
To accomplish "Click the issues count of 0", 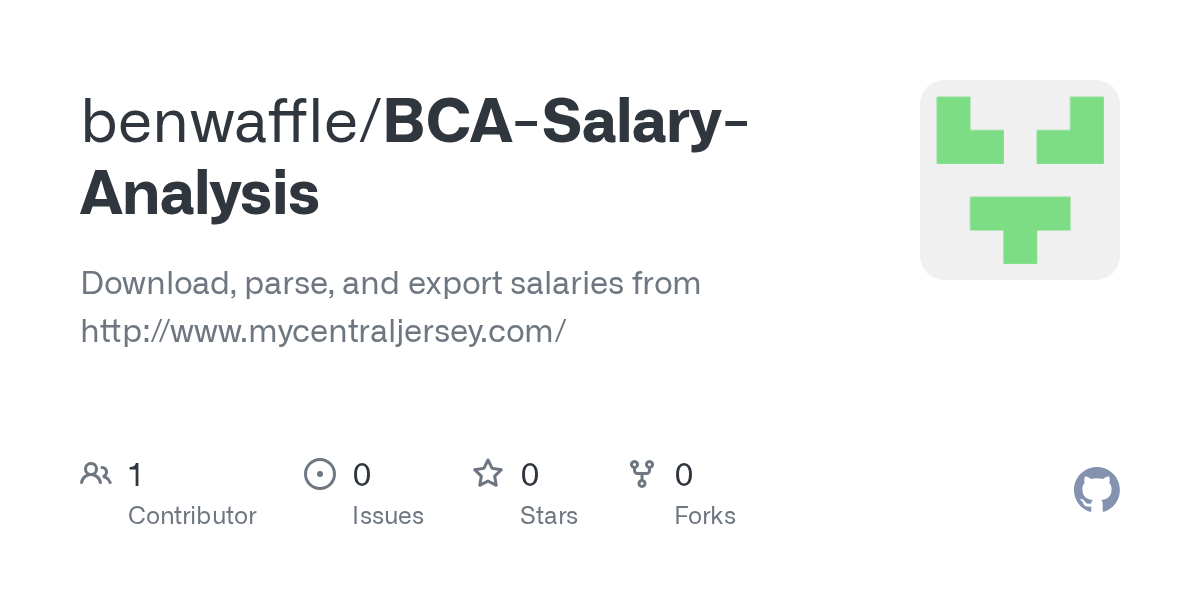I will coord(362,474).
